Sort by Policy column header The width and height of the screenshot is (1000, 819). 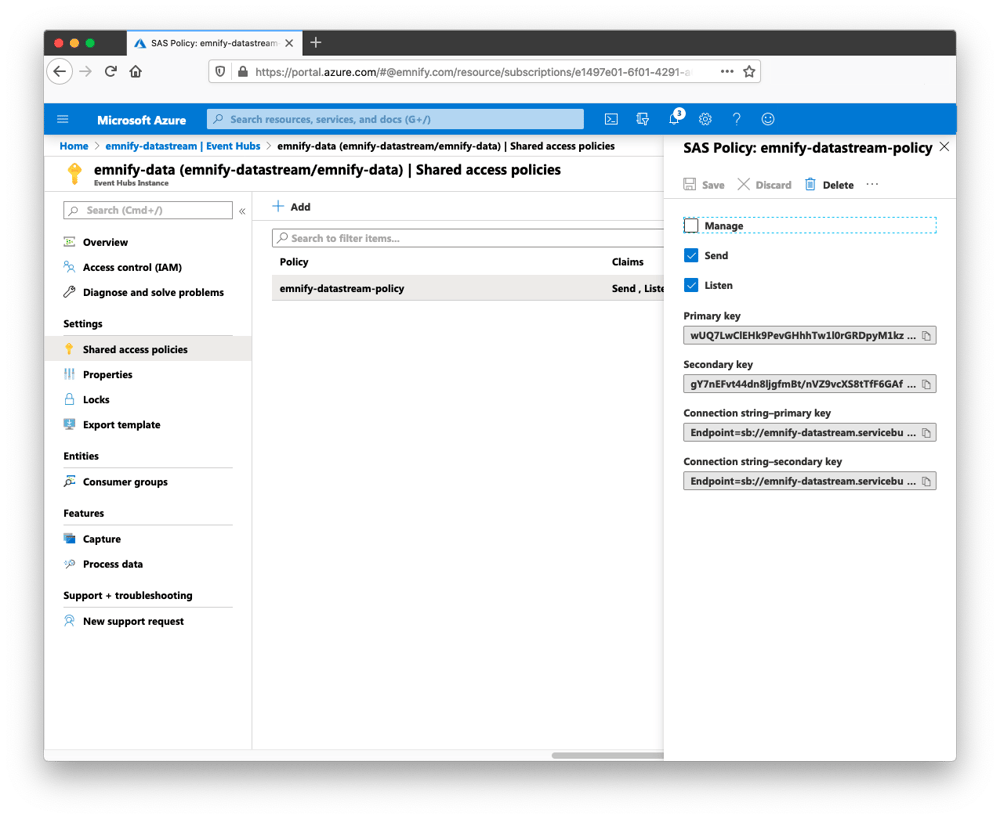(294, 262)
